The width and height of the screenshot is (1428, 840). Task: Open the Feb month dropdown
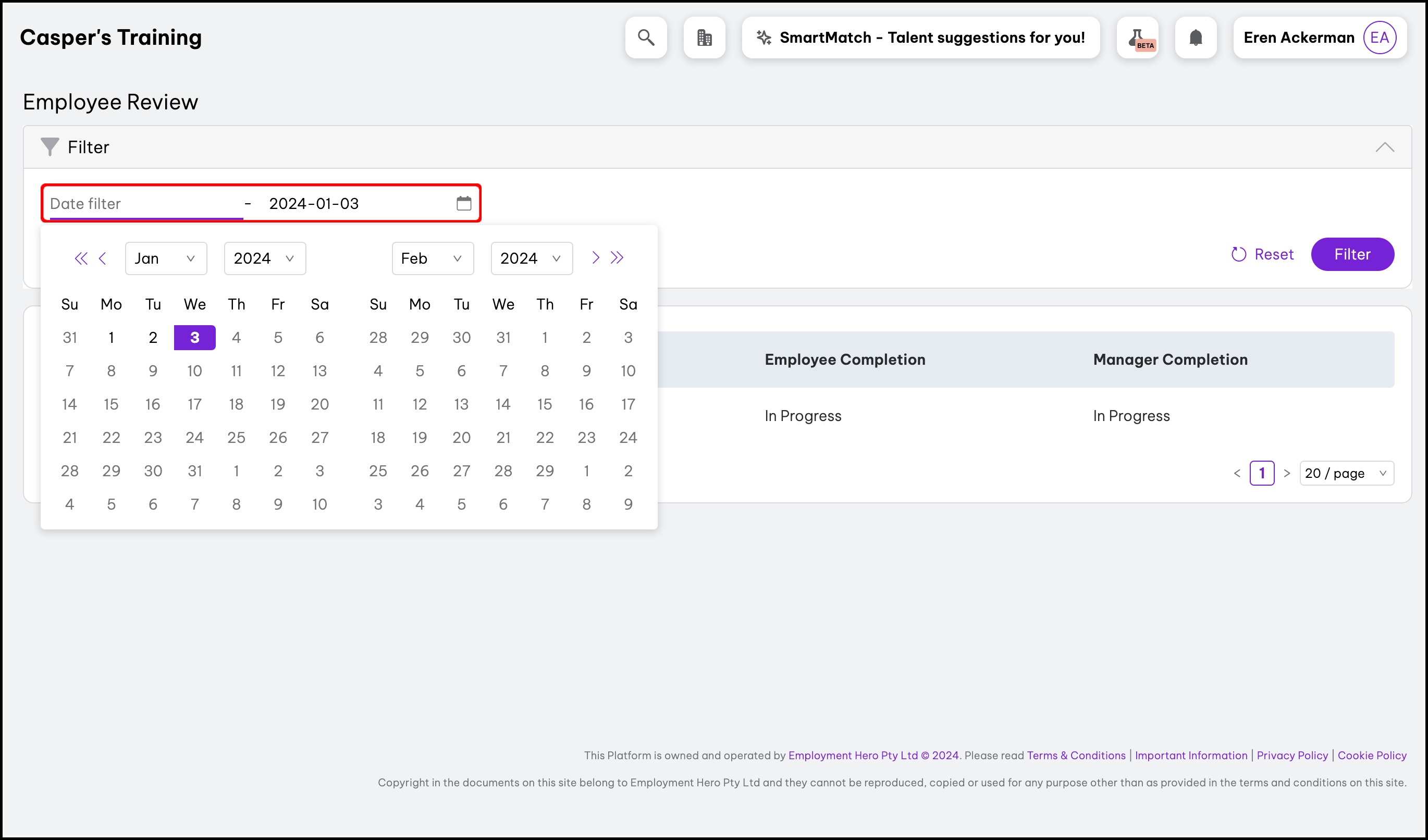(433, 258)
